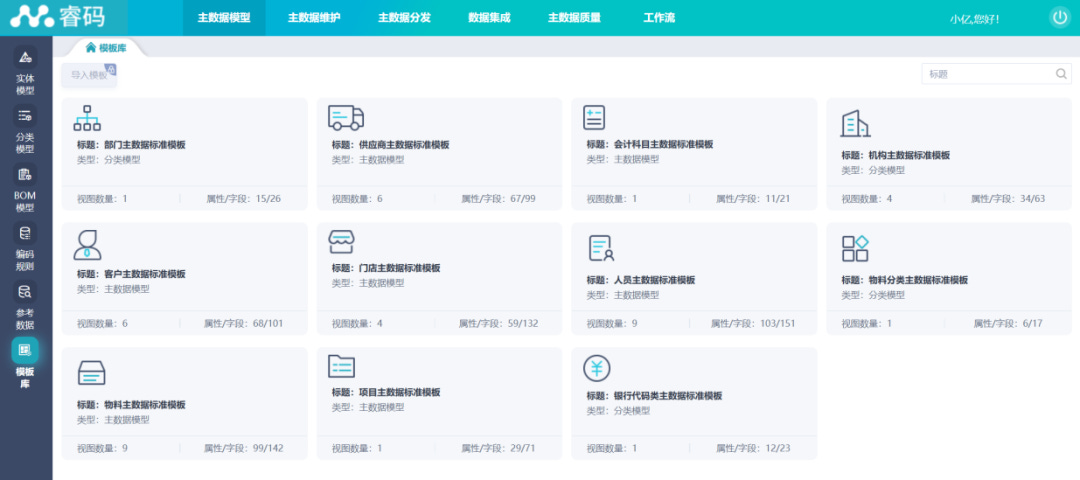Open the 主数据维护 menu
The image size is (1080, 480).
(x=314, y=18)
